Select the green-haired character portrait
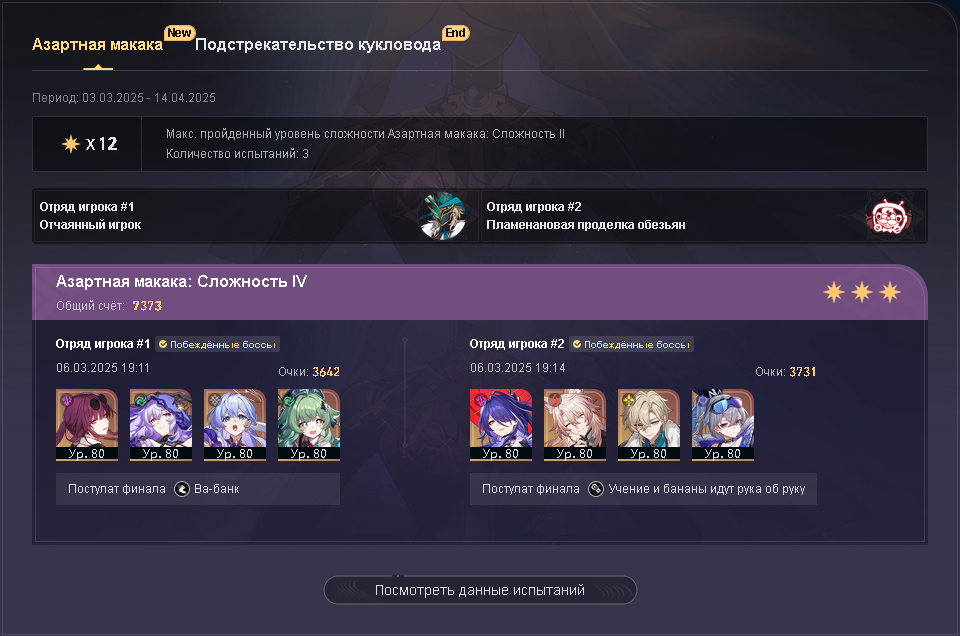 click(309, 425)
